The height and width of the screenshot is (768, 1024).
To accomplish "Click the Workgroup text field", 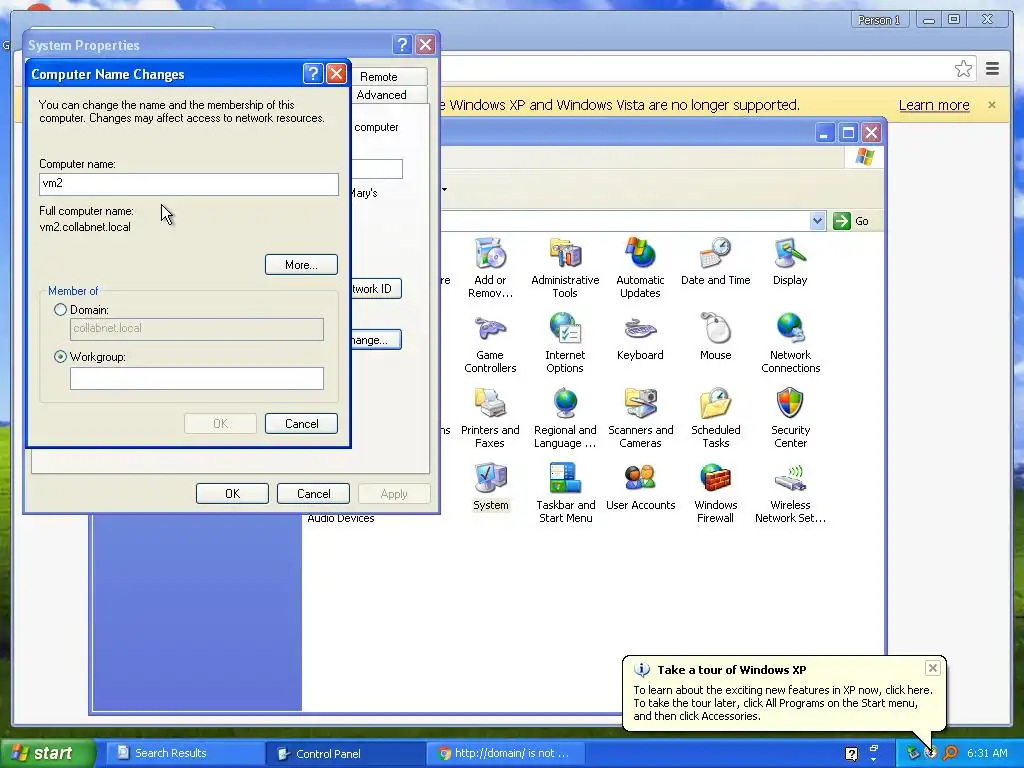I will 197,378.
